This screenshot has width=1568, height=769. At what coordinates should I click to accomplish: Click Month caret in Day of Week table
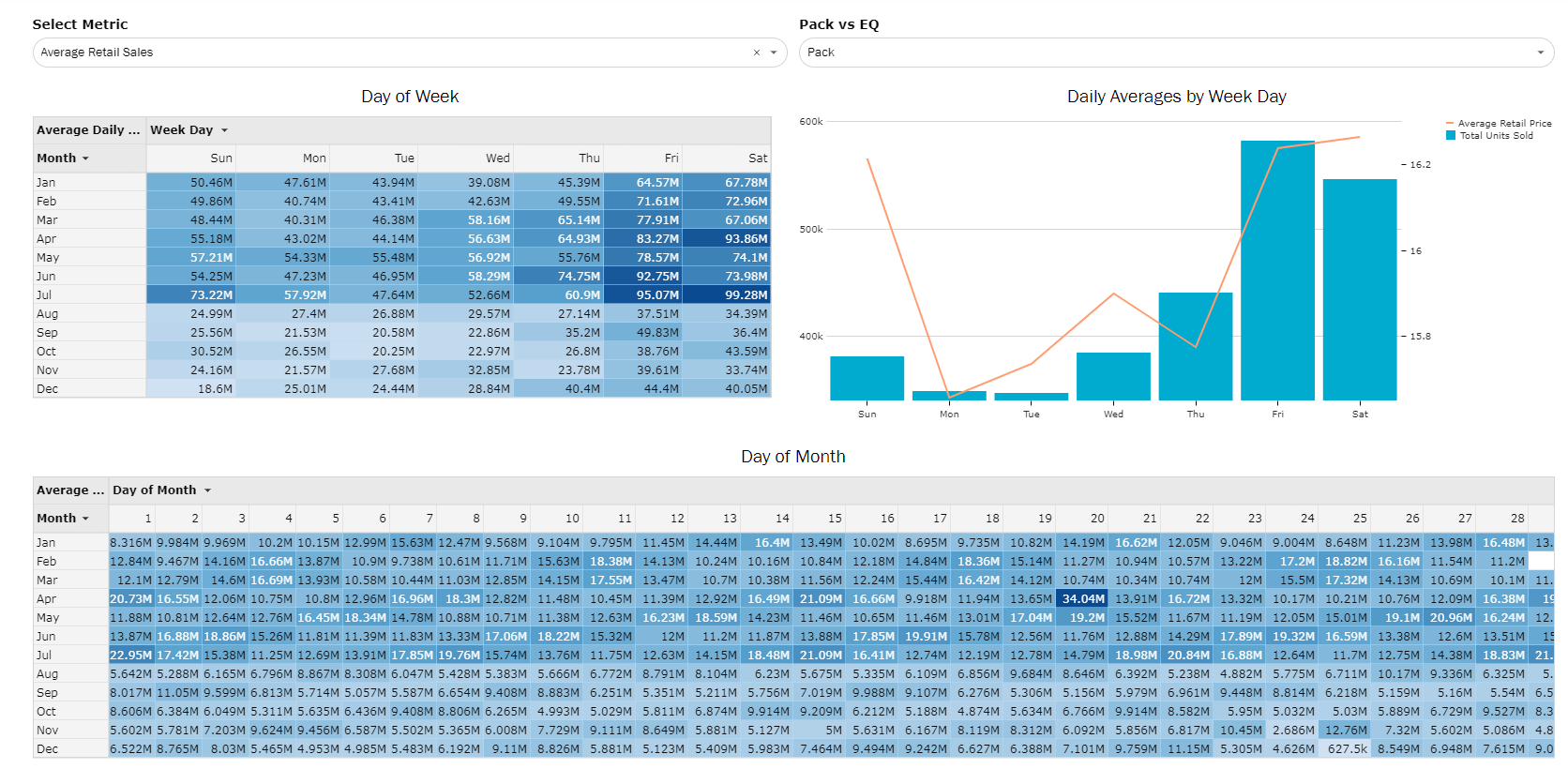(85, 158)
